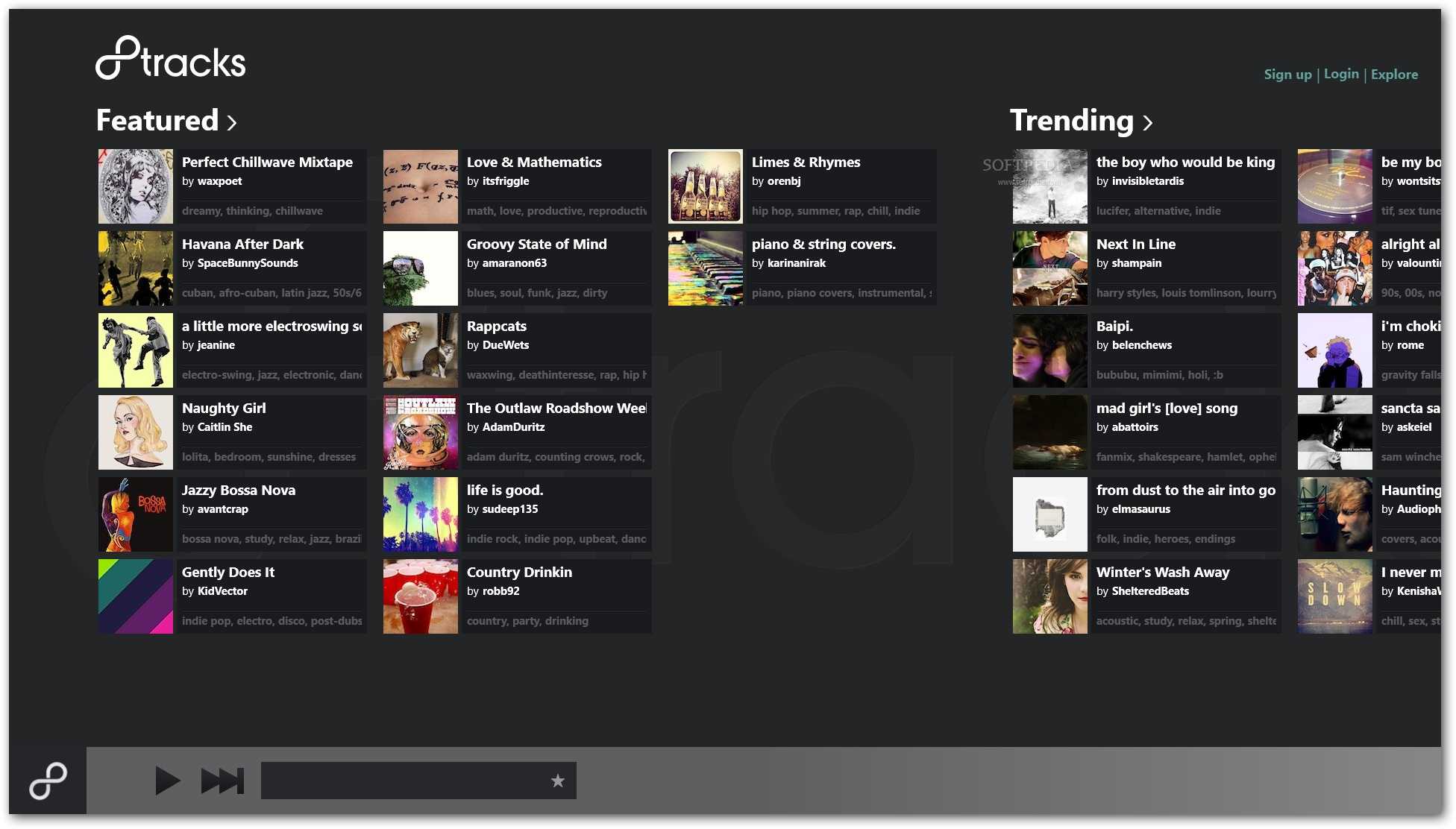Open the Limes & Rhymes mix title
This screenshot has width=1456, height=829.
coord(806,163)
